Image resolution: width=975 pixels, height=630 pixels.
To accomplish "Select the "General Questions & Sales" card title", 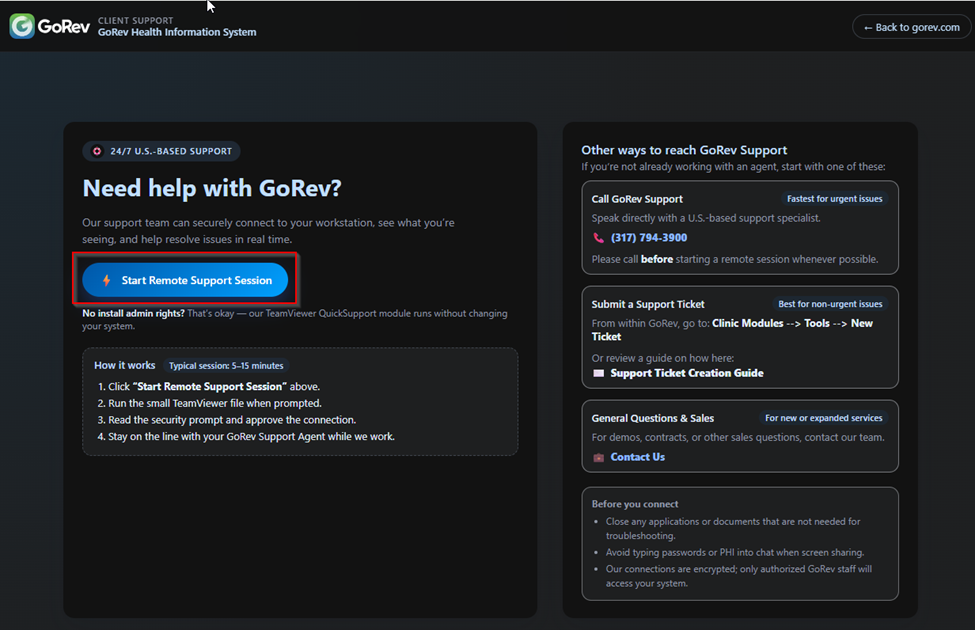I will [x=652, y=418].
